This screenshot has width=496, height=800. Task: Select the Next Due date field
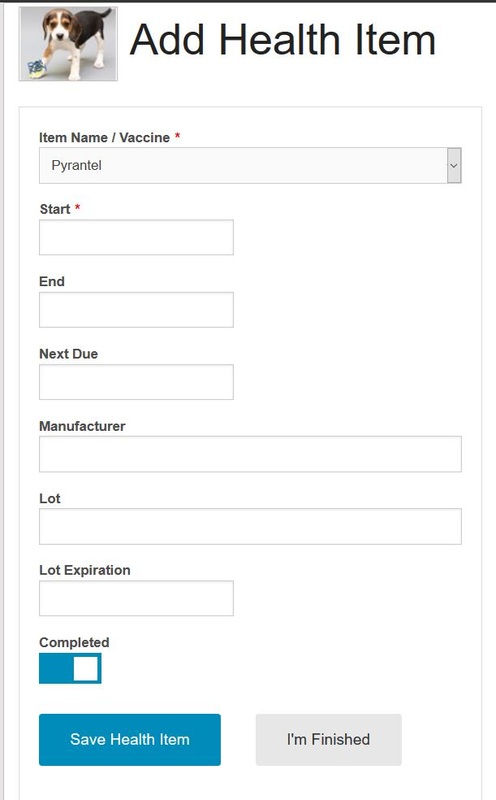[136, 382]
